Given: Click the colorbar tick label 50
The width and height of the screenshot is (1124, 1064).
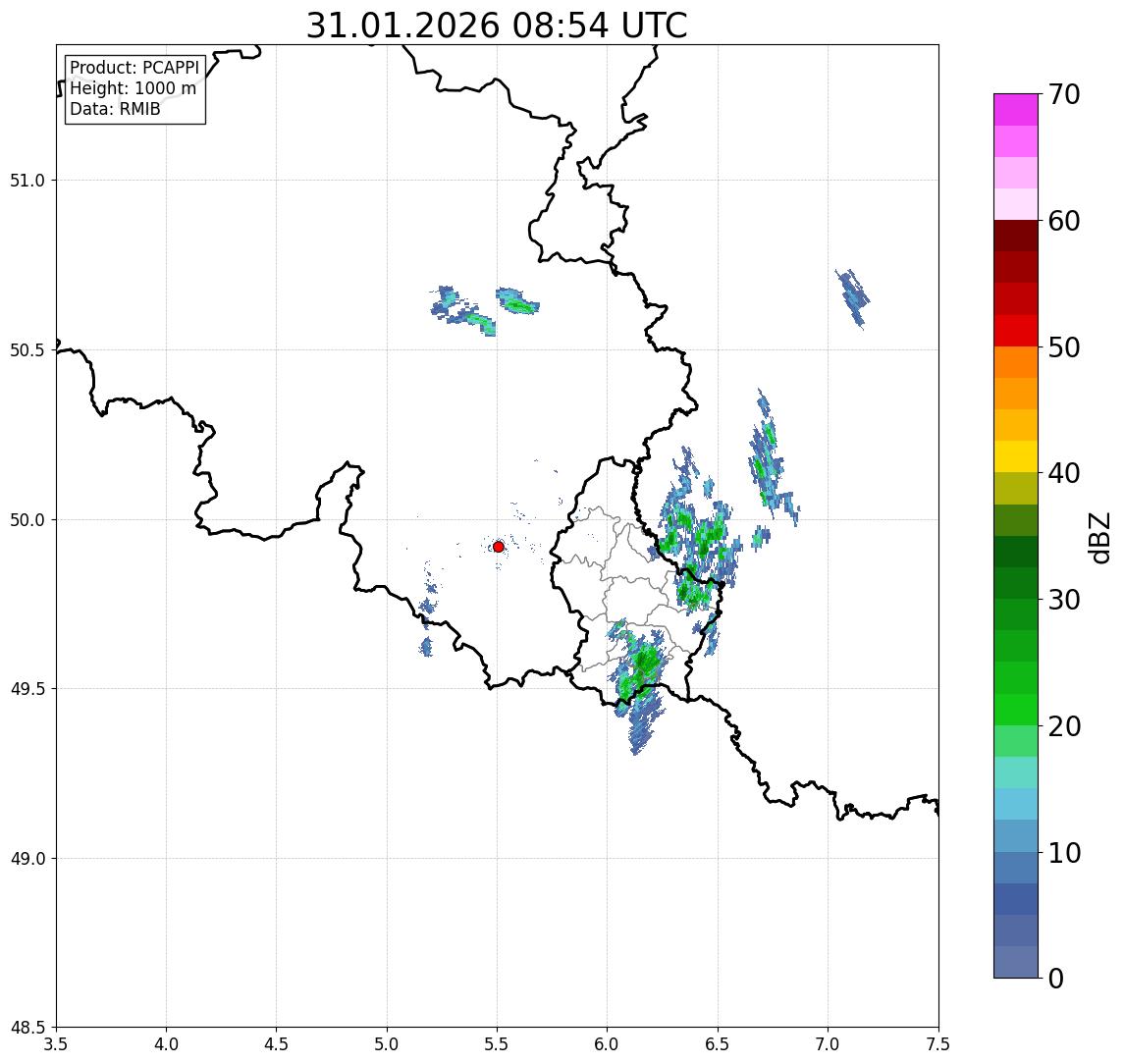Looking at the screenshot, I should coord(1064,347).
